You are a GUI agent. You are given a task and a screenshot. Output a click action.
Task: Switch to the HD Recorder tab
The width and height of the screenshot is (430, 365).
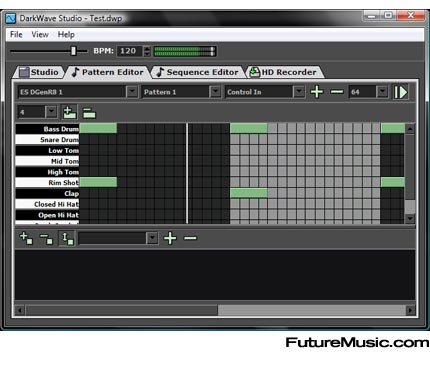[283, 72]
